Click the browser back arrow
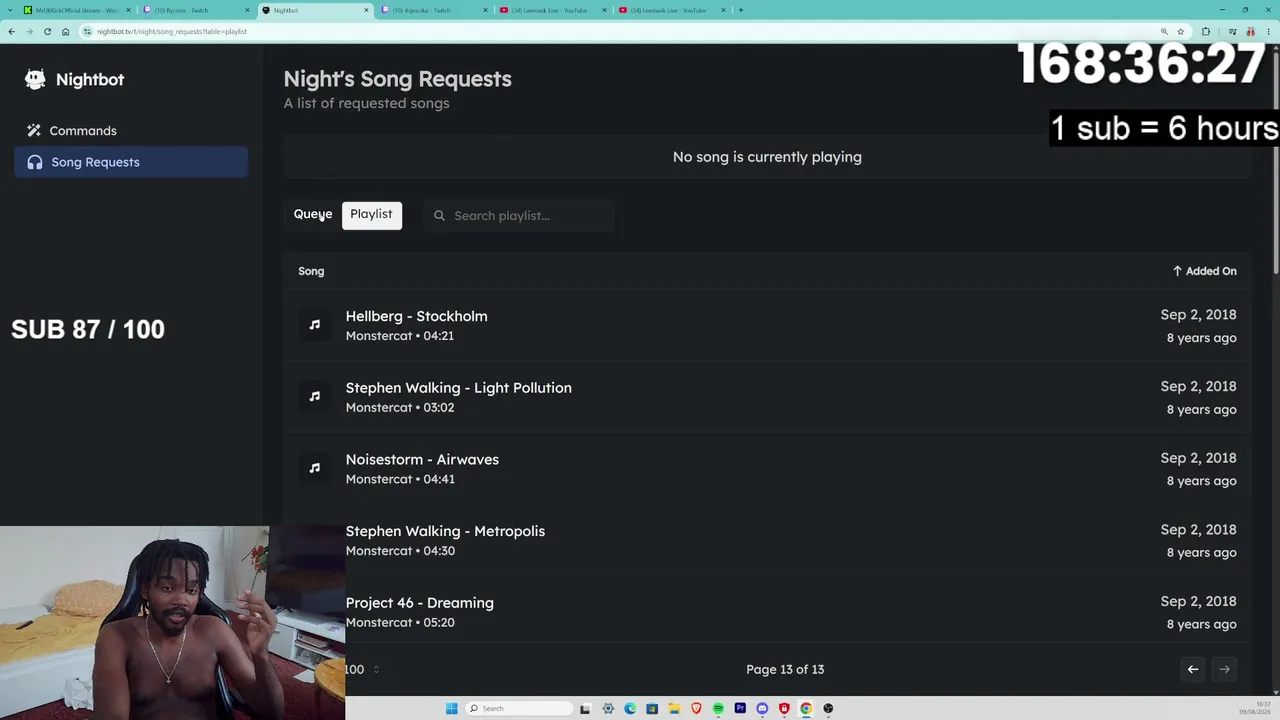Viewport: 1280px width, 720px height. [x=11, y=31]
